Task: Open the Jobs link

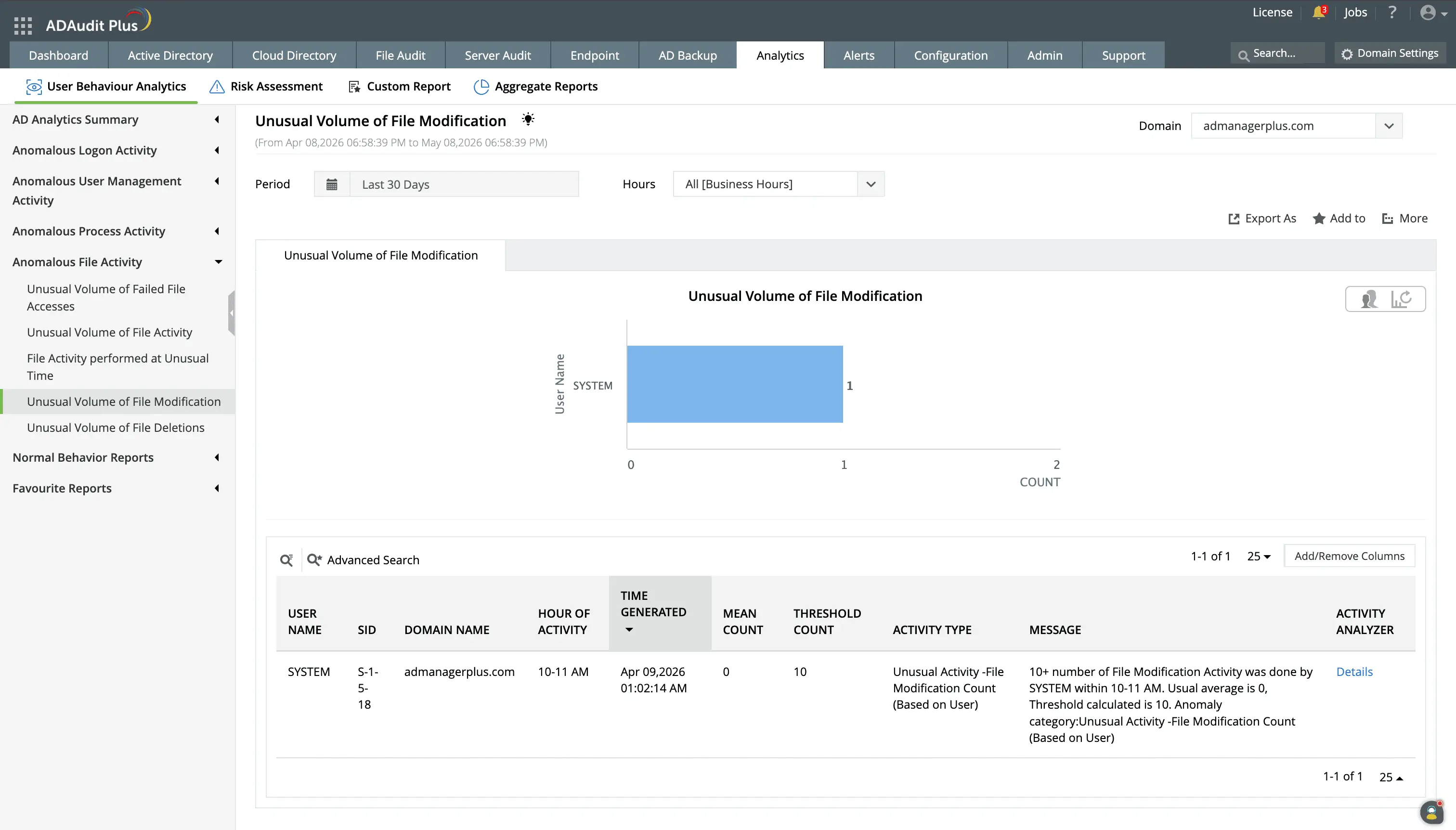Action: coord(1355,12)
